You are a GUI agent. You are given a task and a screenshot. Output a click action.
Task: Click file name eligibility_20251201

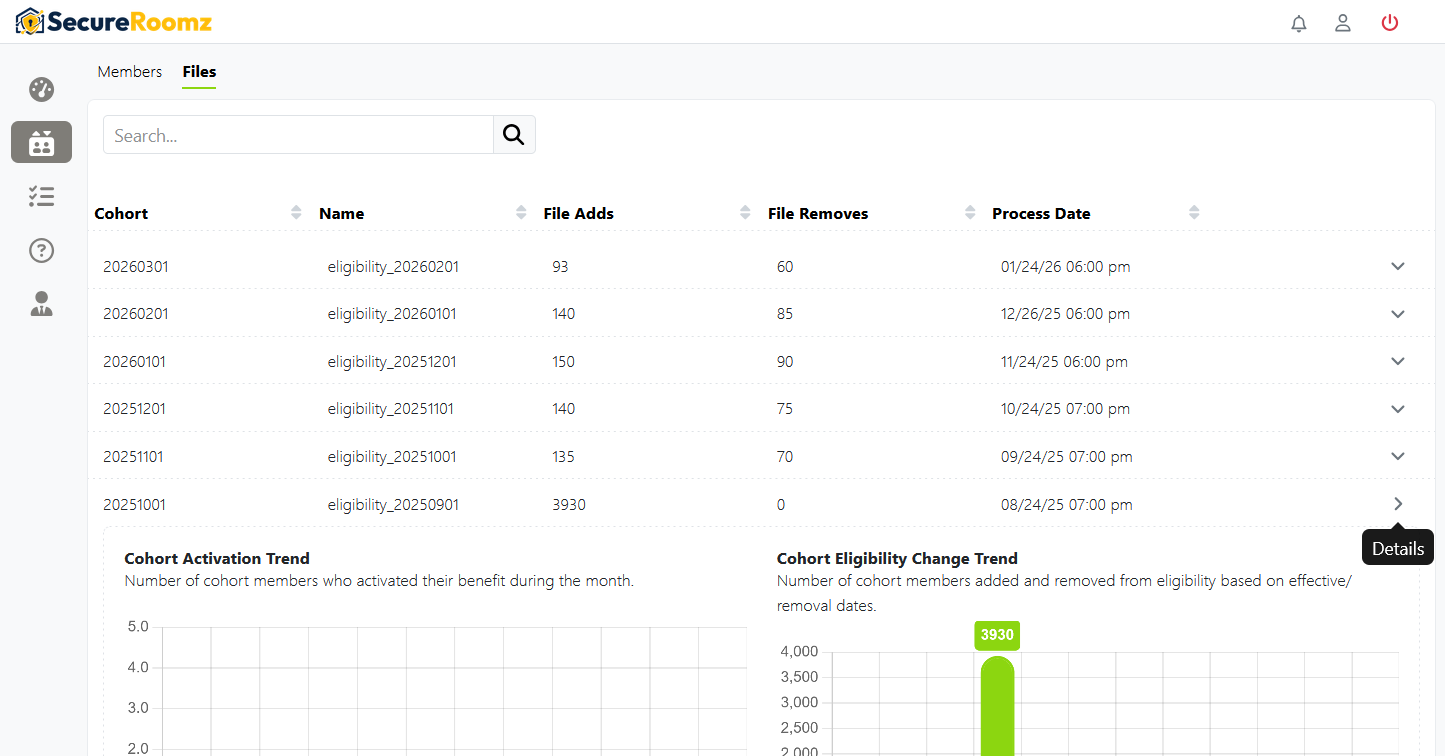(x=392, y=362)
